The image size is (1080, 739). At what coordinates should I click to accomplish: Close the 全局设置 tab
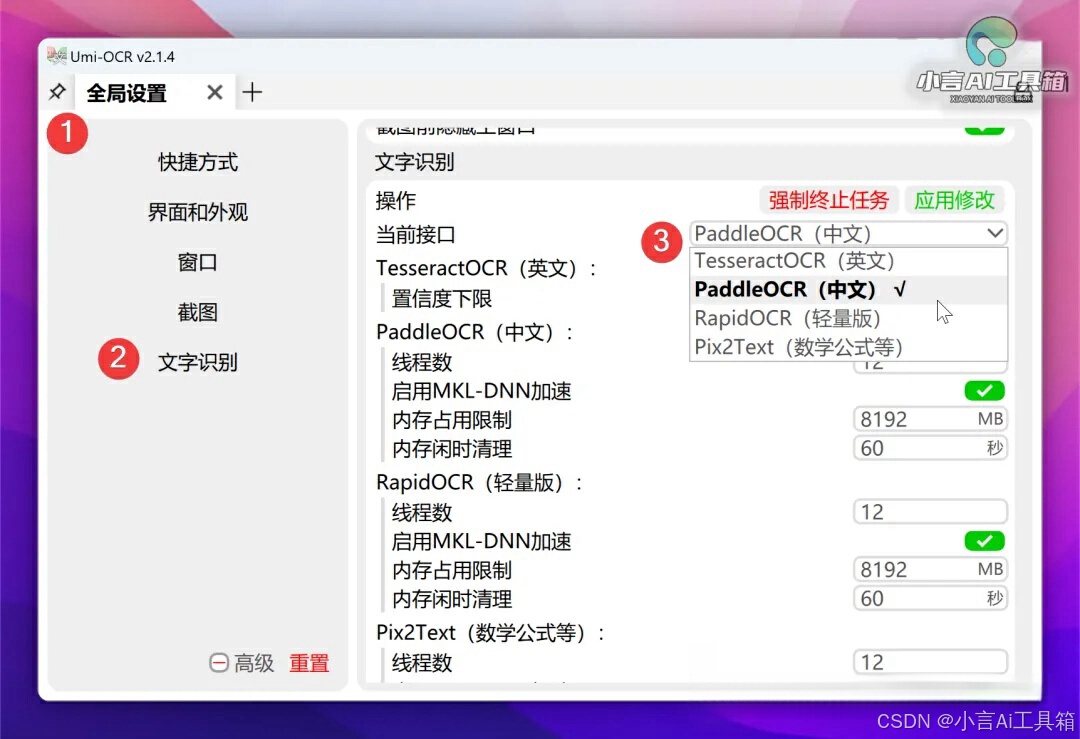(215, 92)
